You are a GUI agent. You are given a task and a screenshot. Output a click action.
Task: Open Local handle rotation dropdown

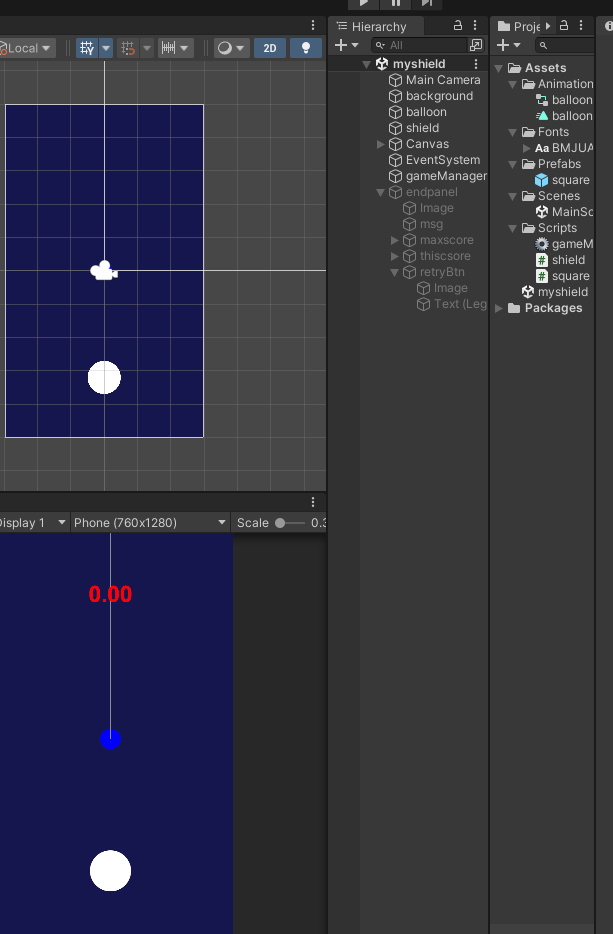27,48
